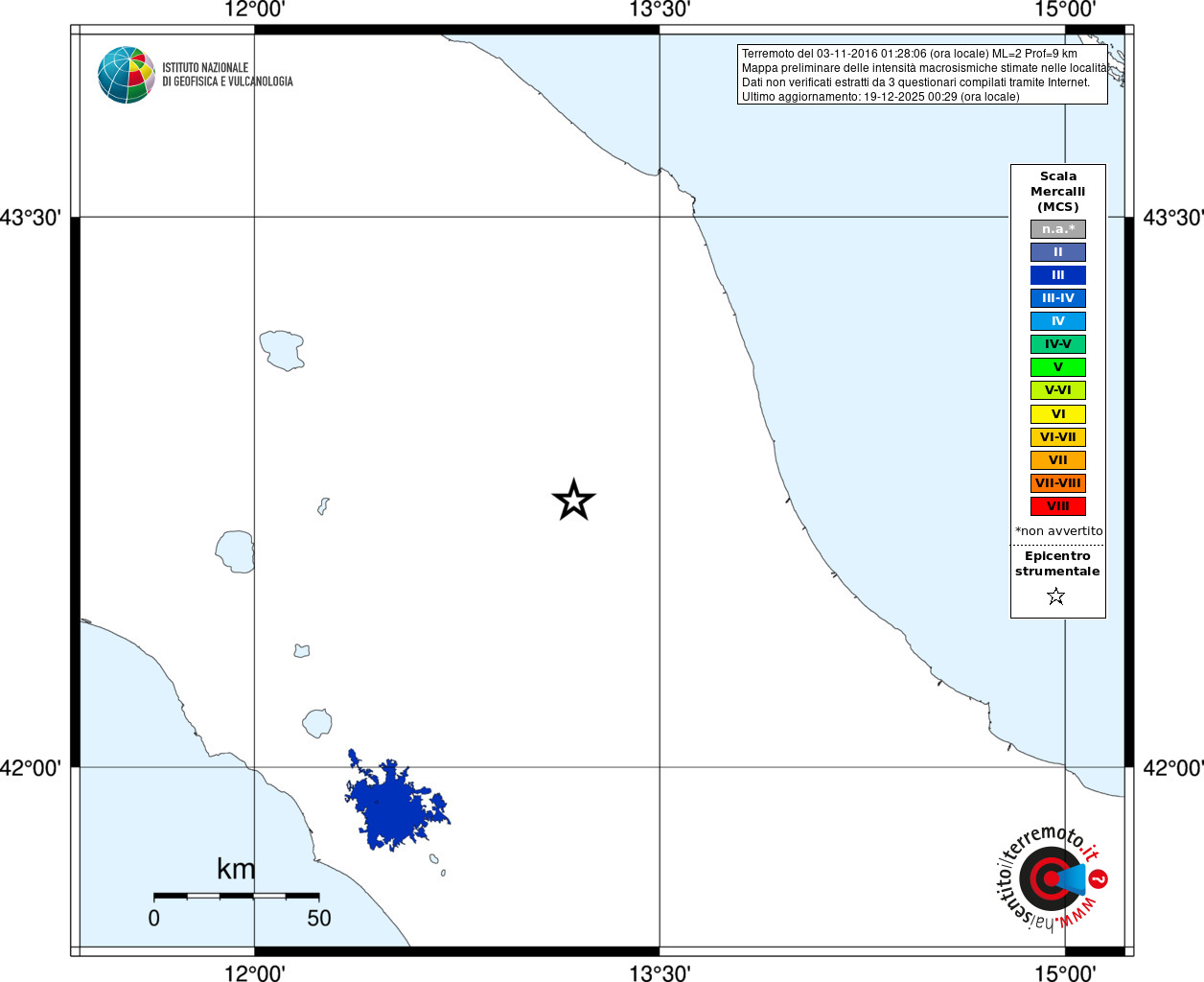Viewport: 1204px width, 982px height.
Task: Select the III legend swatch
Action: (x=1058, y=275)
